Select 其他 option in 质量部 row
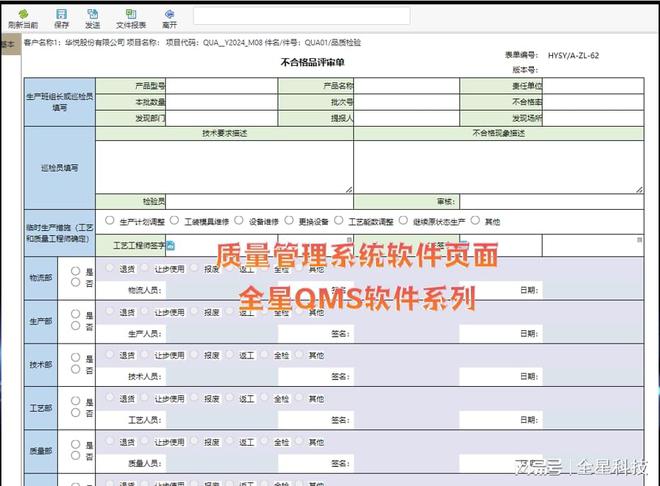The image size is (660, 486). 299,441
